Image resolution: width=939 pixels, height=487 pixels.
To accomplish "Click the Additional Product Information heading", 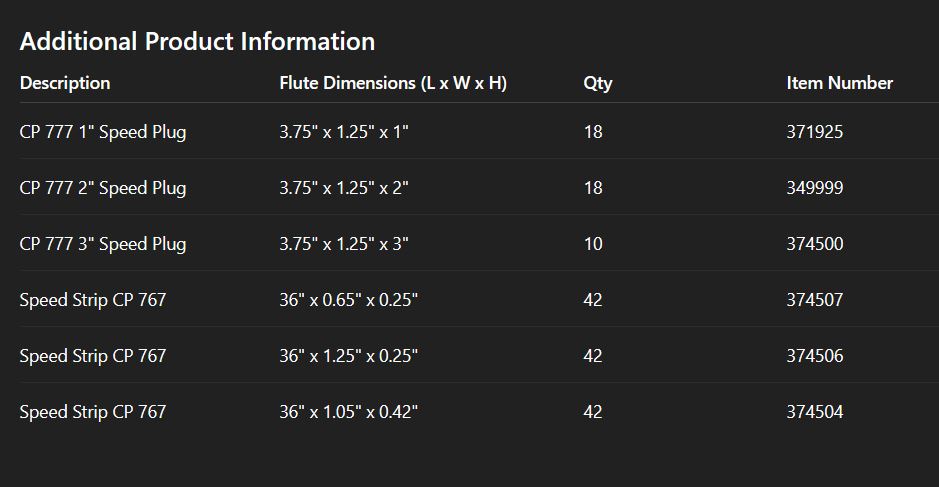I will coord(197,42).
